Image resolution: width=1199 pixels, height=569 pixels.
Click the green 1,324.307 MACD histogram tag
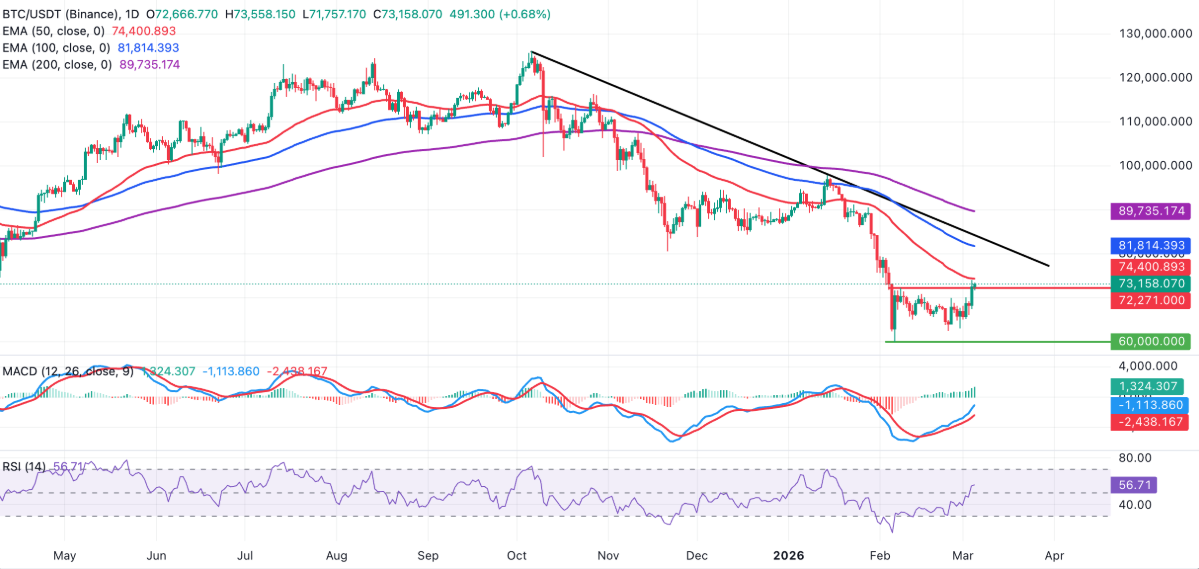point(1148,386)
